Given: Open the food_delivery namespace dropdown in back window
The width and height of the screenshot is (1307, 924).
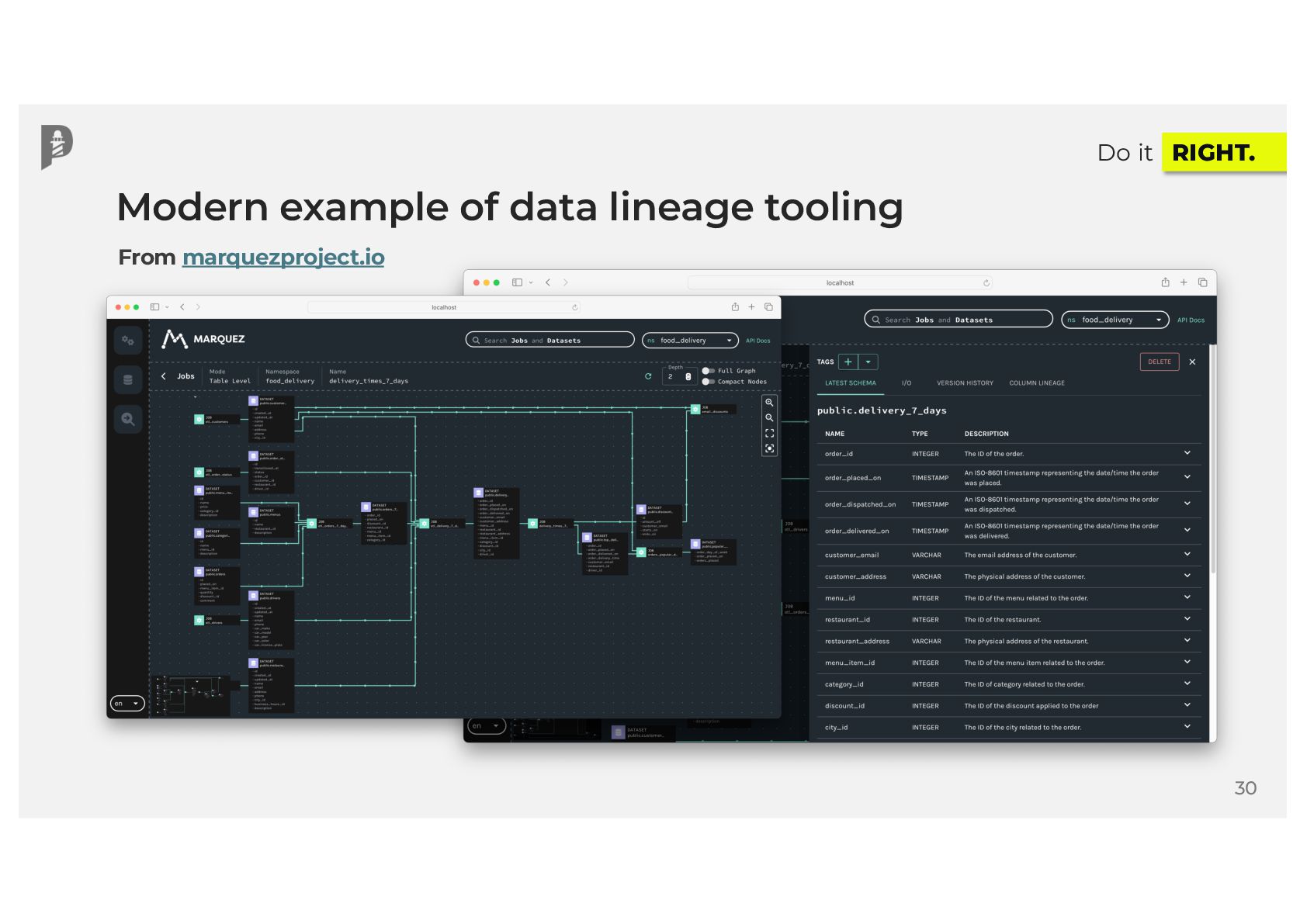Looking at the screenshot, I should pos(1115,320).
